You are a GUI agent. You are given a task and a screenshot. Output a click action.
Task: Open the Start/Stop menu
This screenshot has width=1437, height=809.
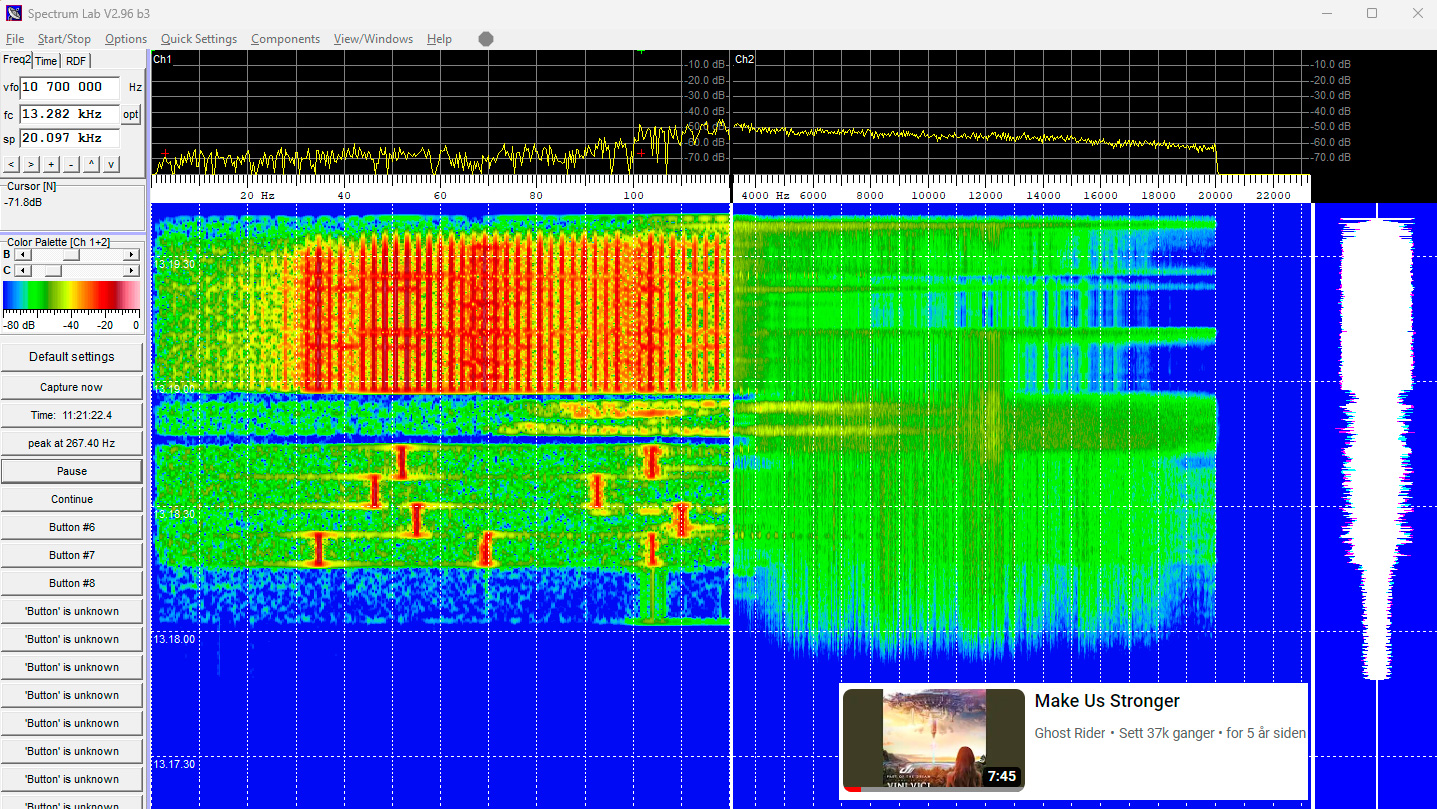64,39
